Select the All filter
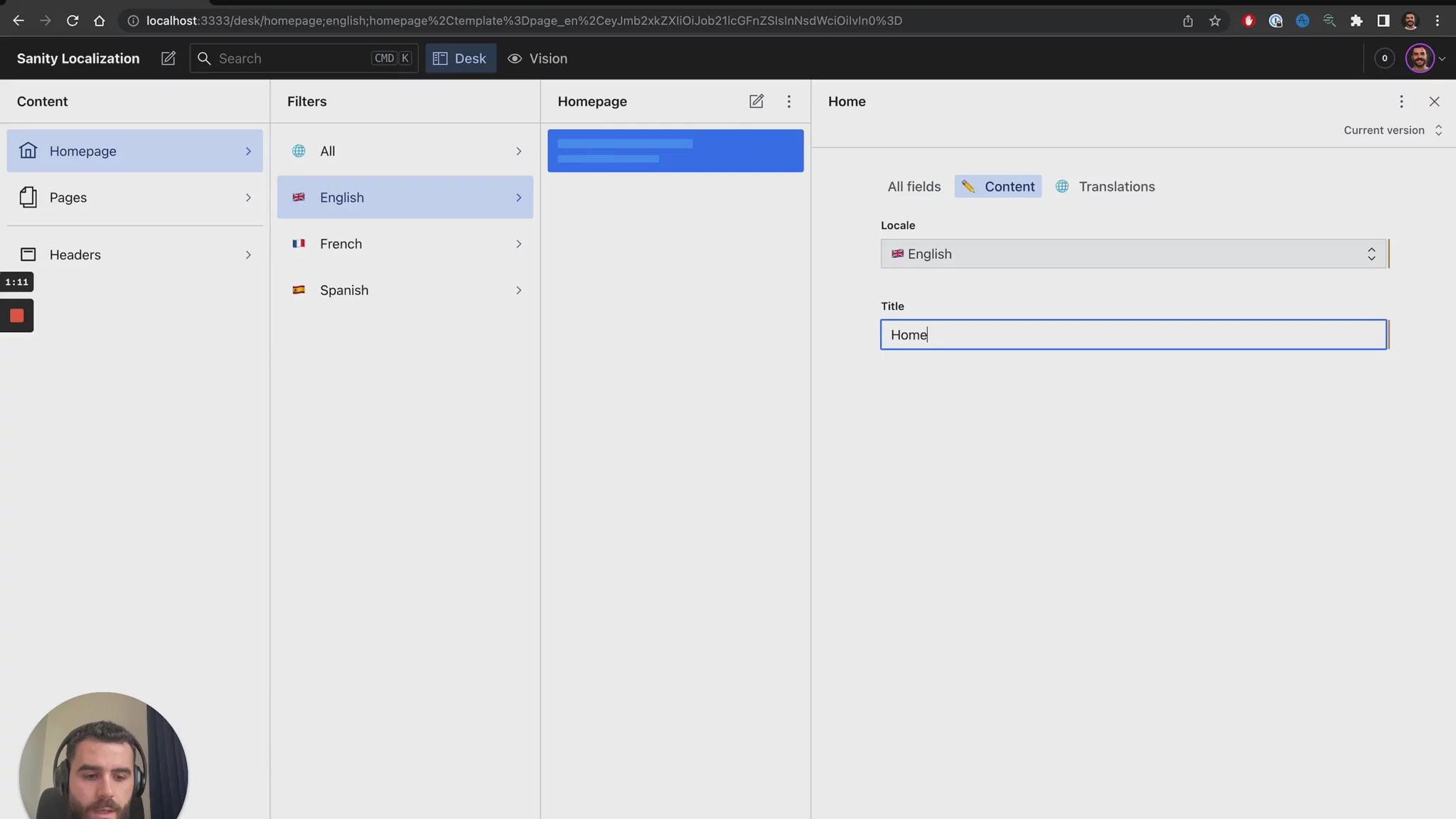The height and width of the screenshot is (819, 1456). click(x=405, y=151)
